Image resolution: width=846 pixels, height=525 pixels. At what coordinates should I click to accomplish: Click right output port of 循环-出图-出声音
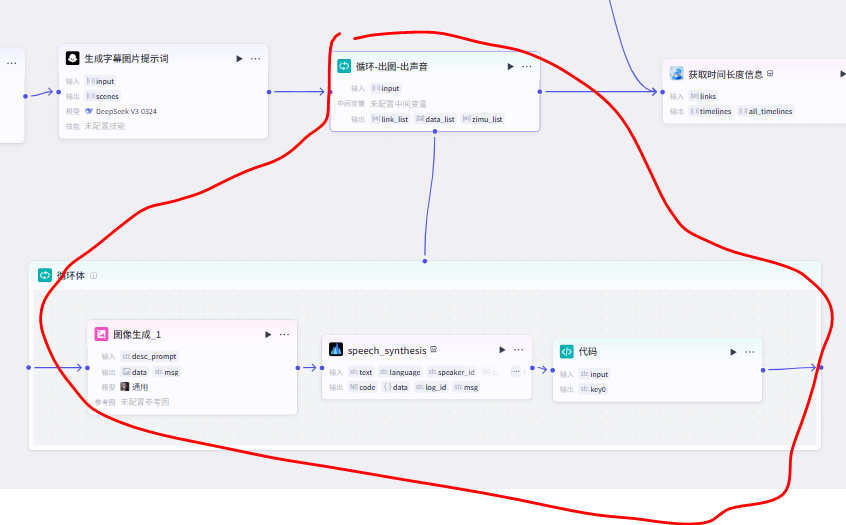tap(540, 92)
